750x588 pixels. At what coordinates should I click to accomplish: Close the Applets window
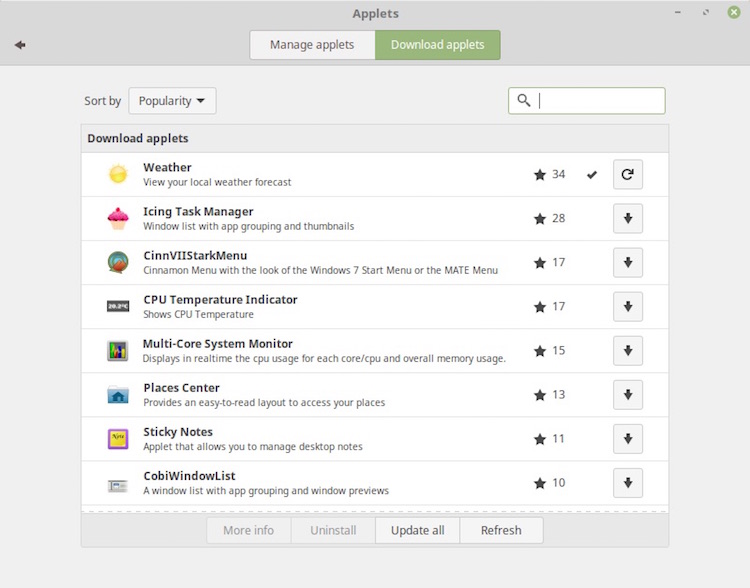pos(734,12)
